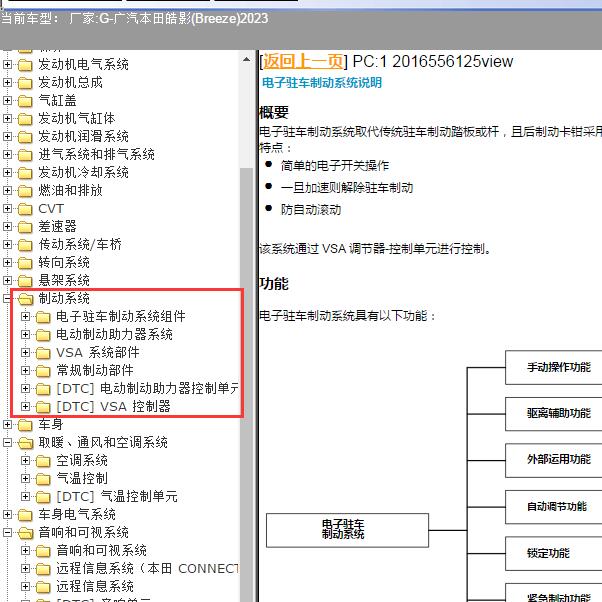Expand 电子驻车制动系统组件 subfolder
The image size is (602, 602).
[25, 316]
